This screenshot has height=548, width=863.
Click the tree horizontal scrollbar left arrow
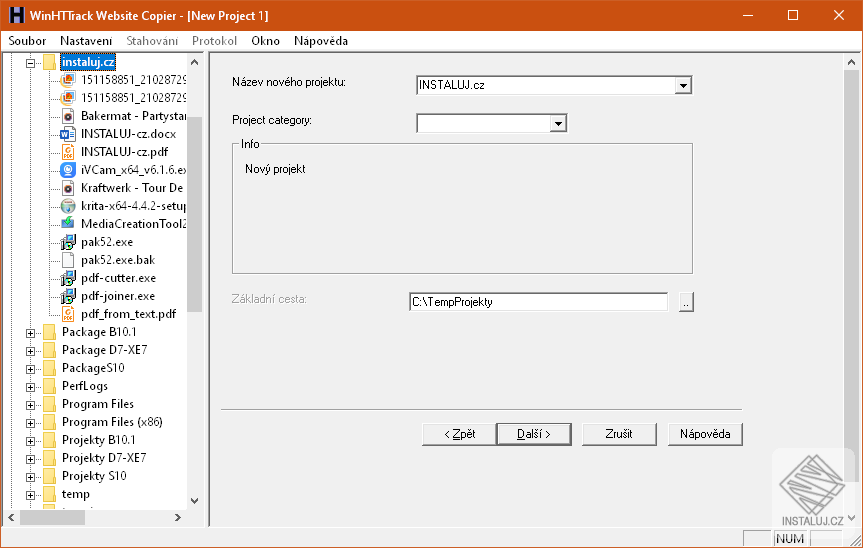(11, 517)
